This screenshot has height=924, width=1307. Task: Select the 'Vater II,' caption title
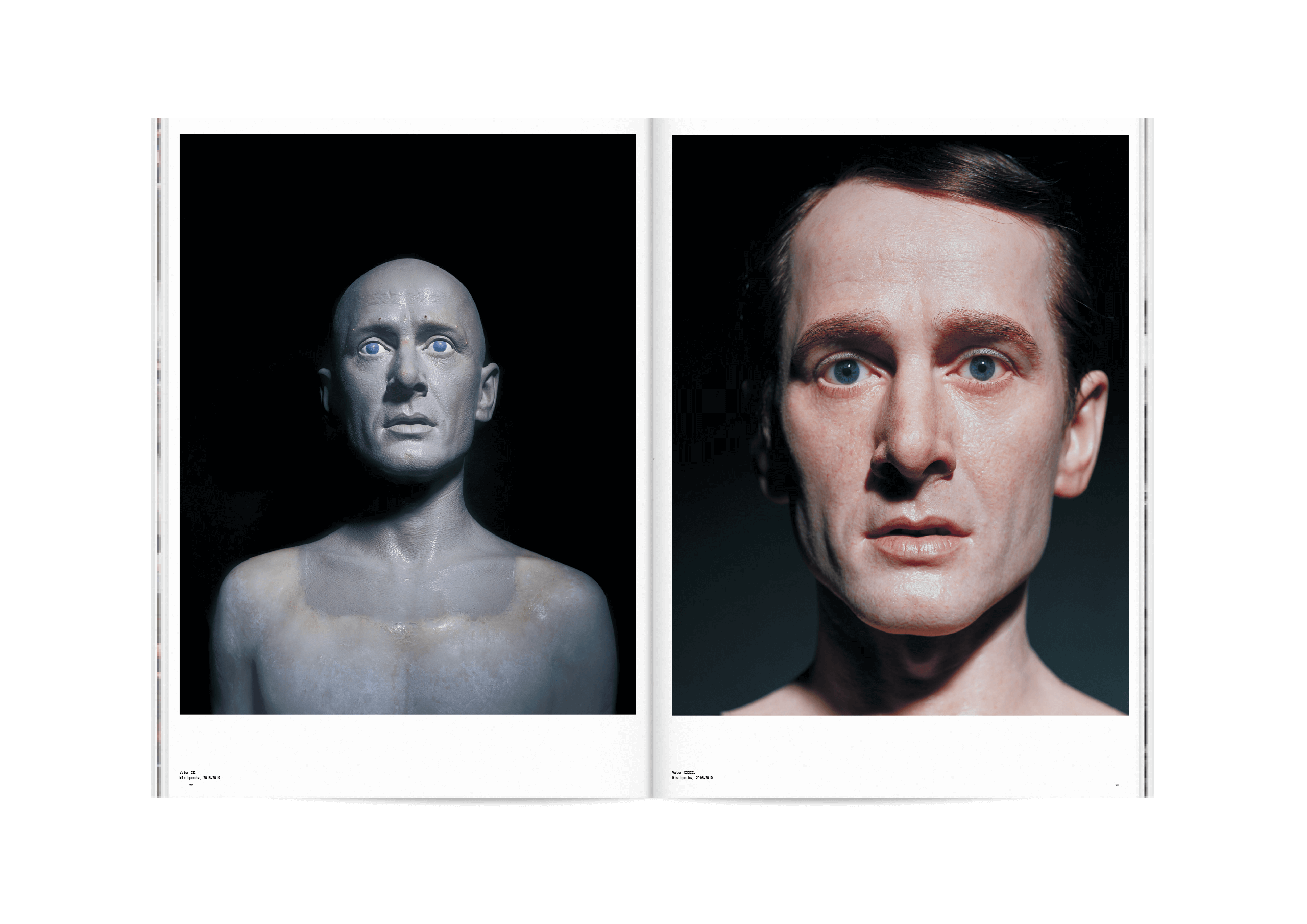[x=187, y=772]
